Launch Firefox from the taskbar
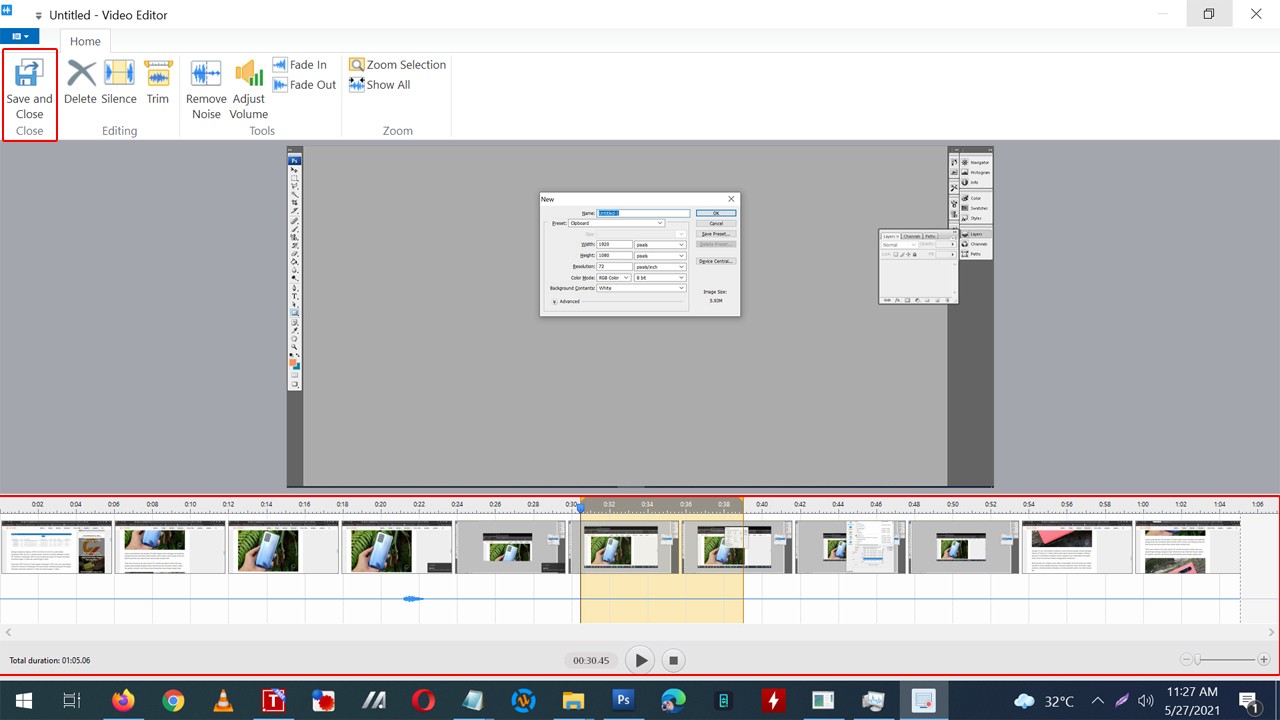This screenshot has height=720, width=1280. pyautogui.click(x=123, y=700)
